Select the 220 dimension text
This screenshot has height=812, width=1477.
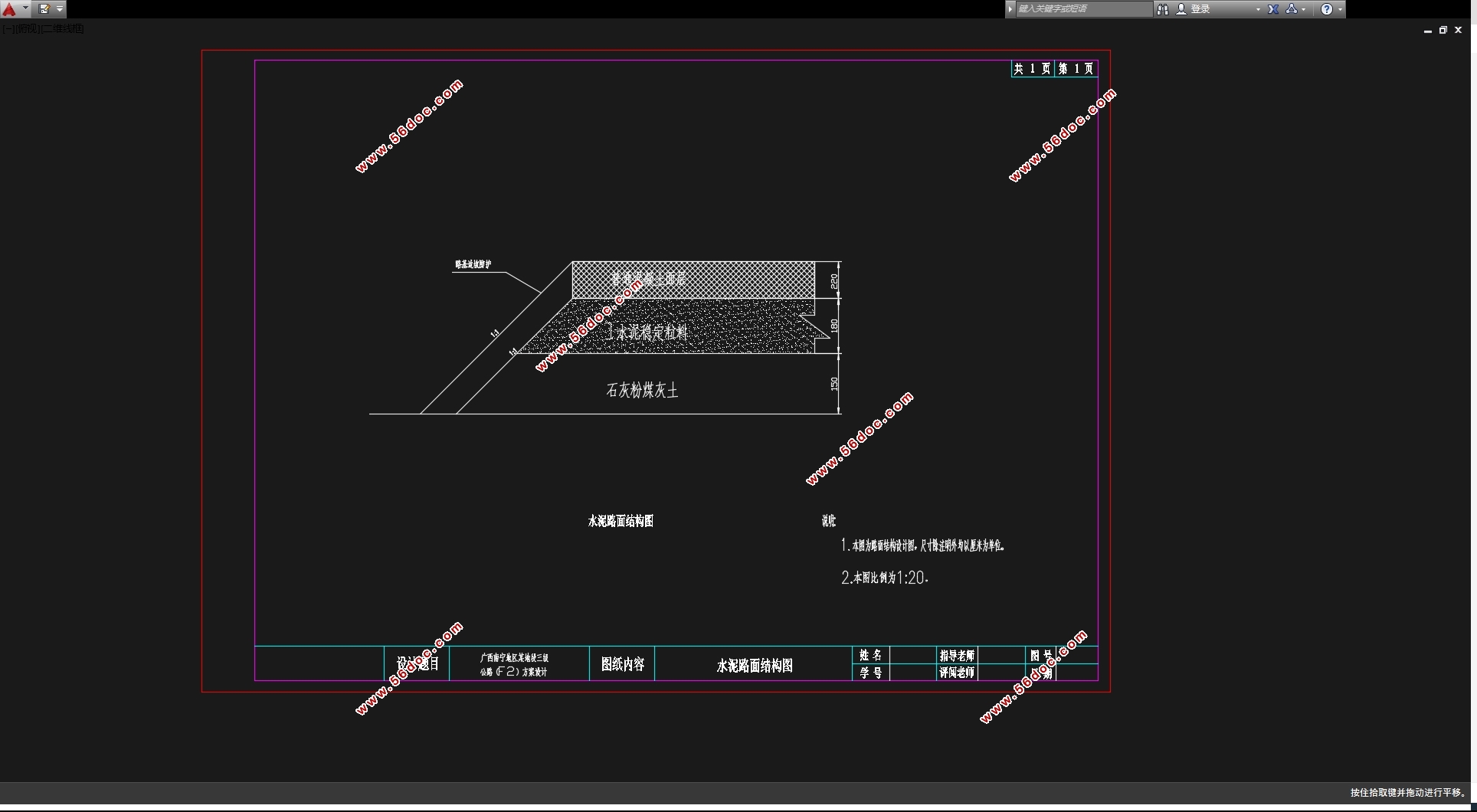834,281
